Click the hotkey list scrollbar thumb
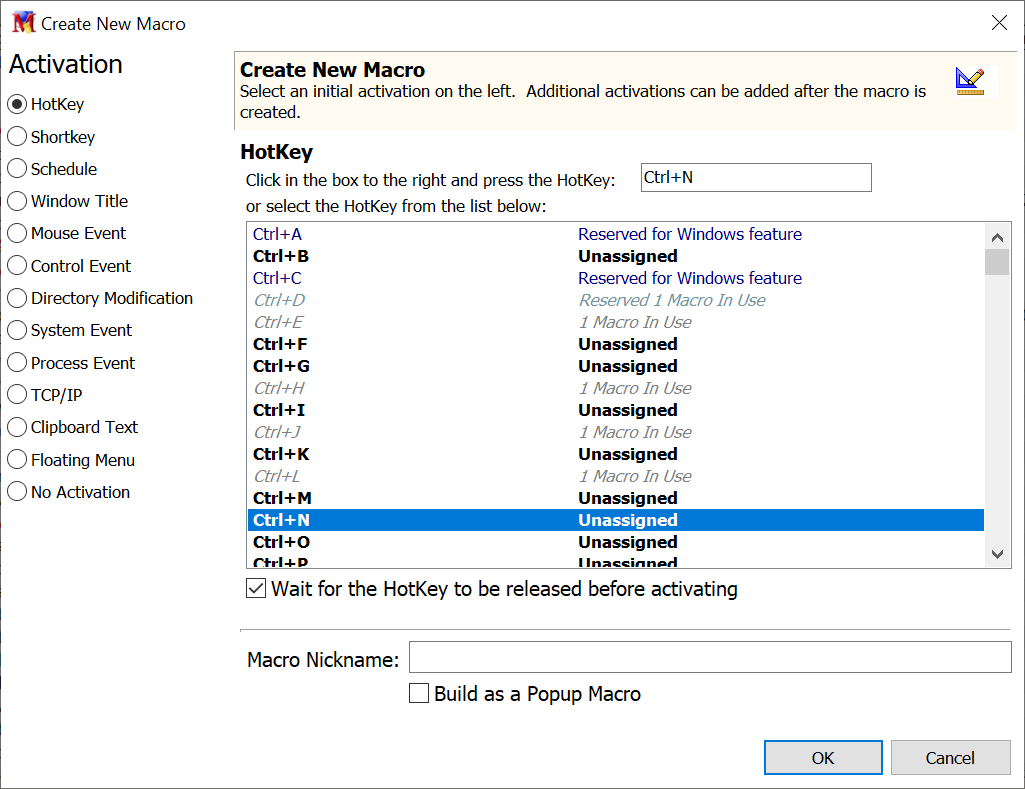Screen dimensions: 1025x789 [x=996, y=262]
